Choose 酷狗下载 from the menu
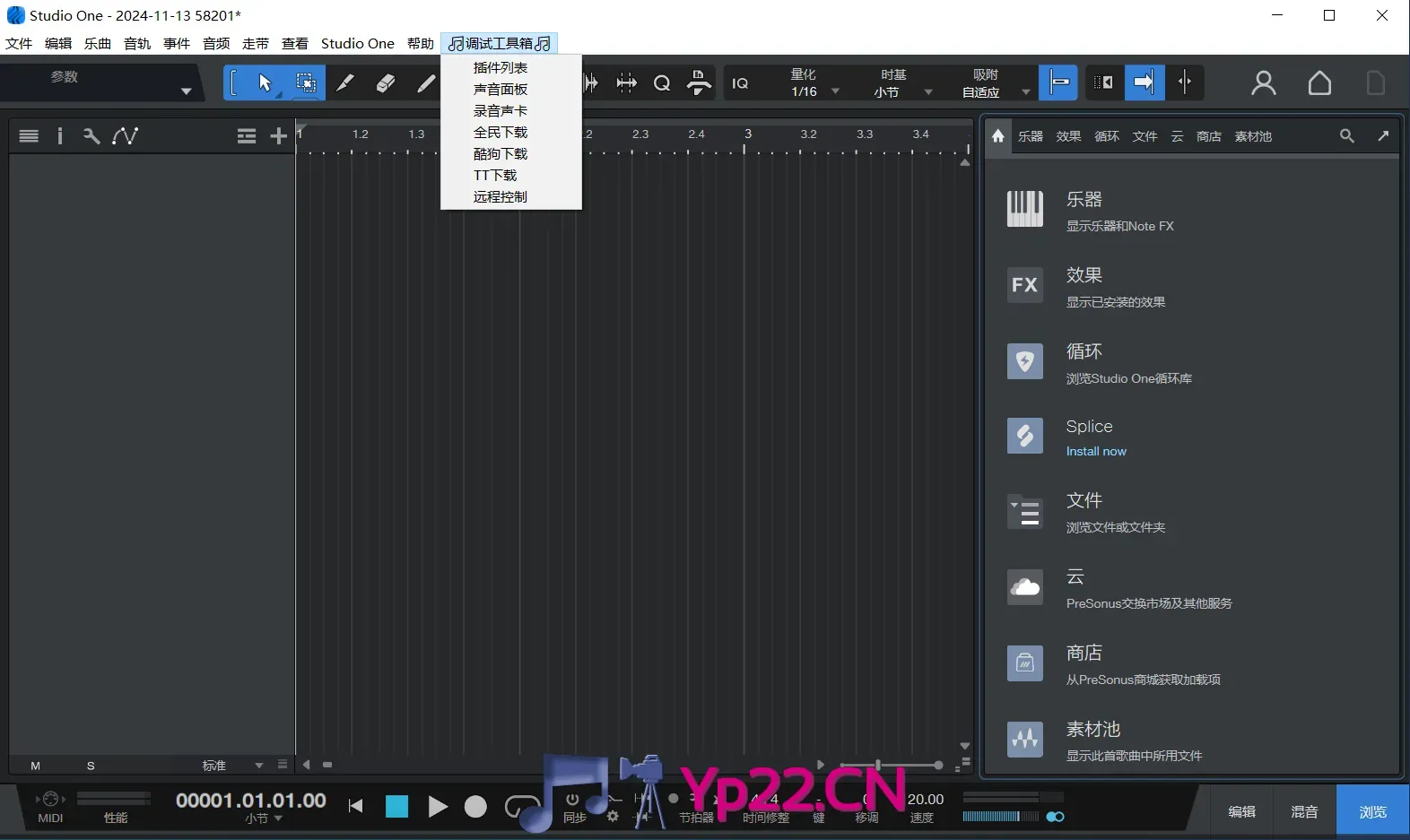The height and width of the screenshot is (840, 1410). click(511, 153)
